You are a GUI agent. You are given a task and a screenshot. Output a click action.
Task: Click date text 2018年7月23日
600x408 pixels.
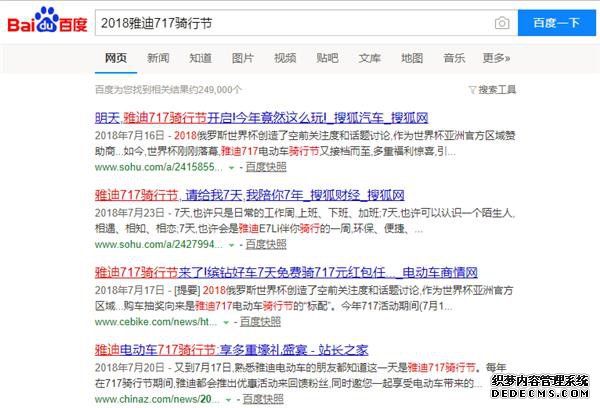click(130, 213)
